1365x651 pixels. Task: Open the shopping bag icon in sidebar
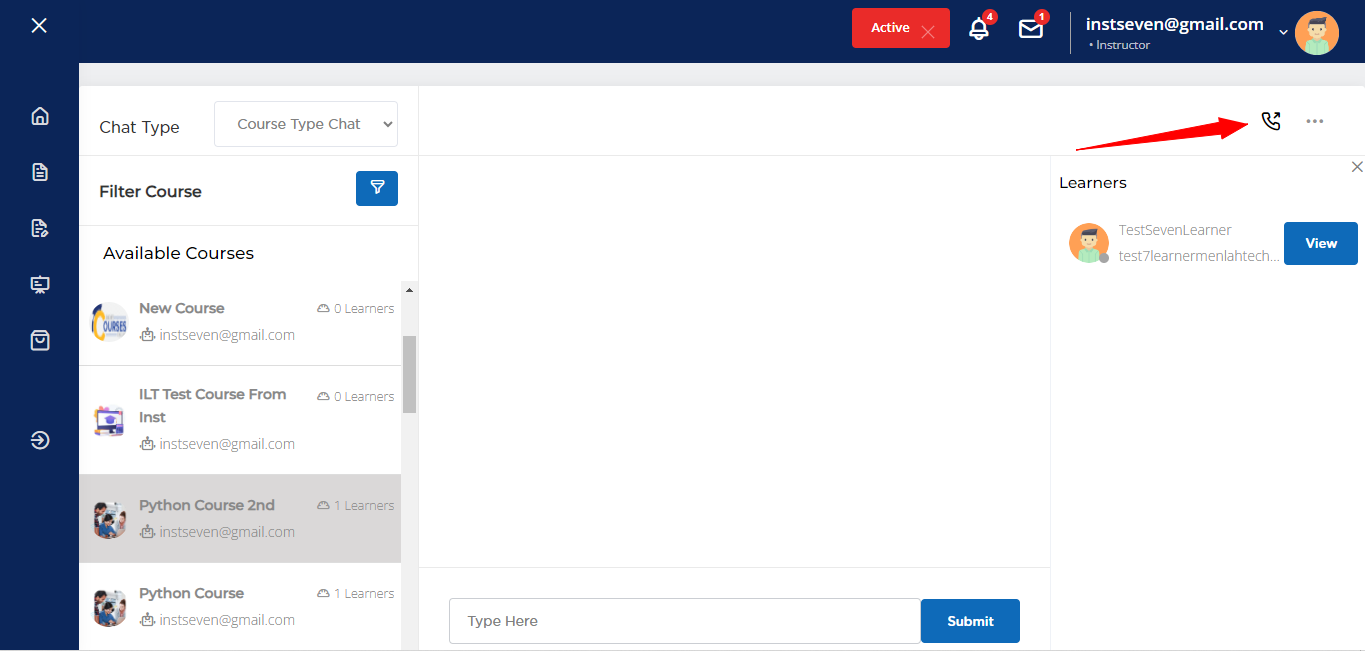(x=40, y=341)
